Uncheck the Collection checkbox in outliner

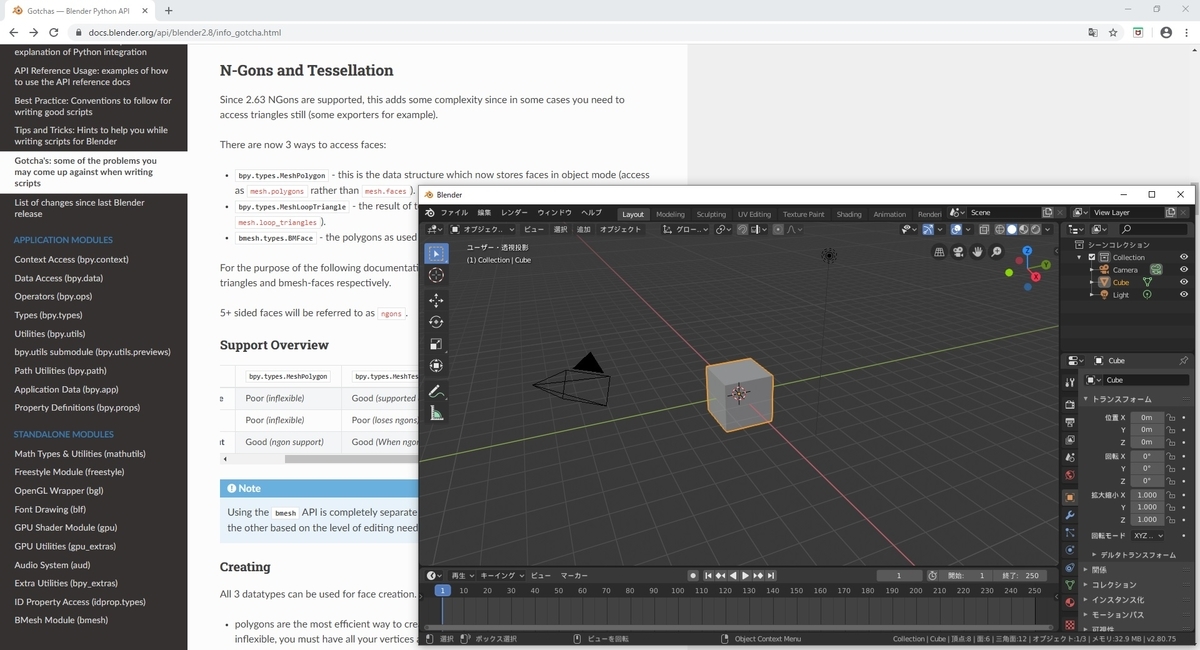pos(1091,257)
